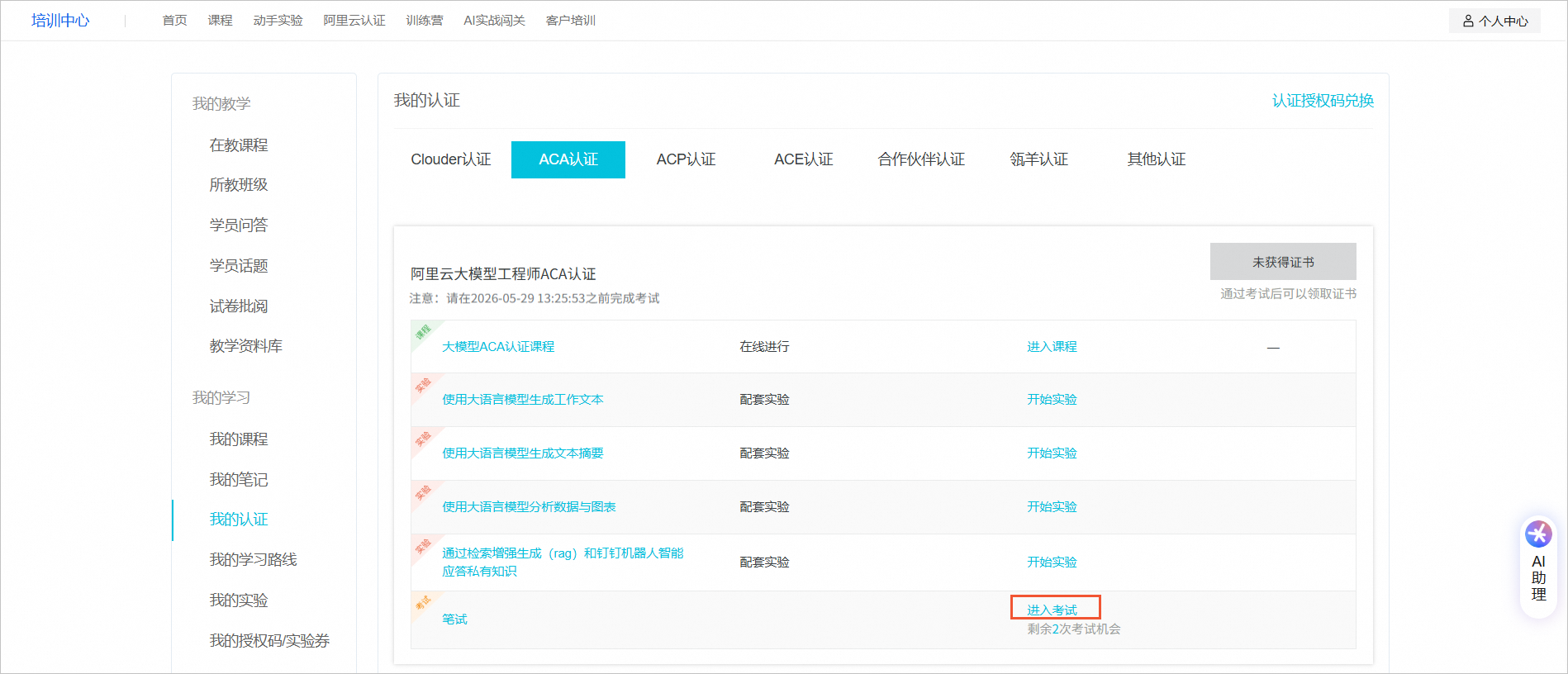
Task: Start experiment for rag 钉钉机器人 row
Action: (x=1052, y=562)
